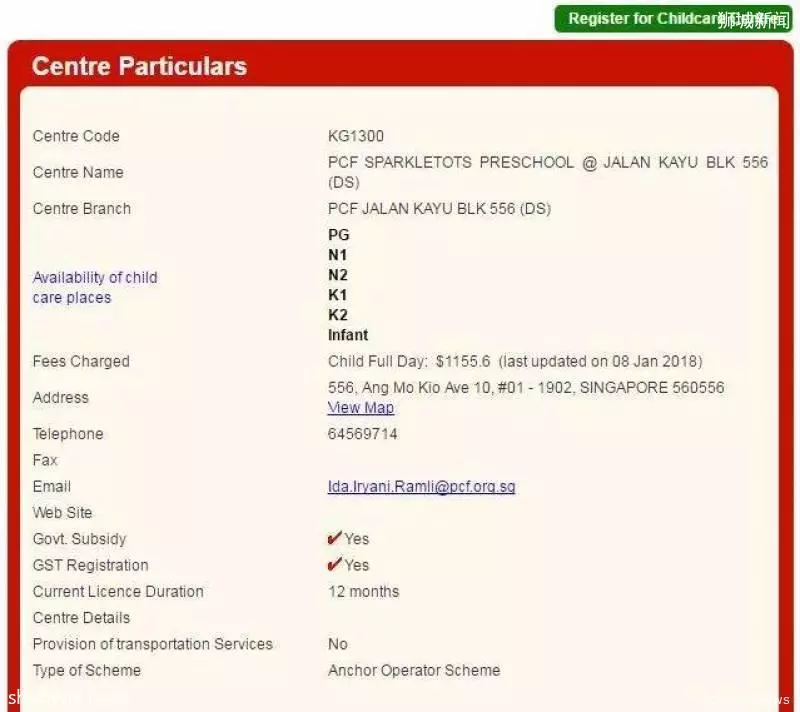
Task: Click the Centre Details label
Action: click(x=81, y=618)
